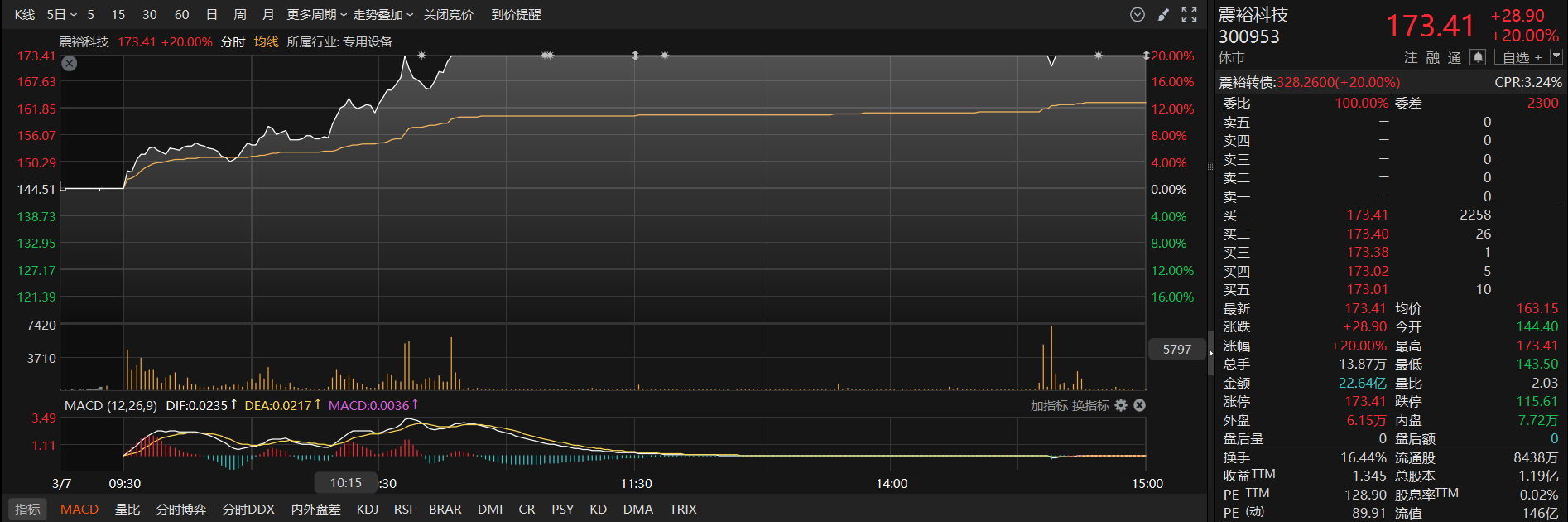Select the 5-minute period

(x=91, y=15)
